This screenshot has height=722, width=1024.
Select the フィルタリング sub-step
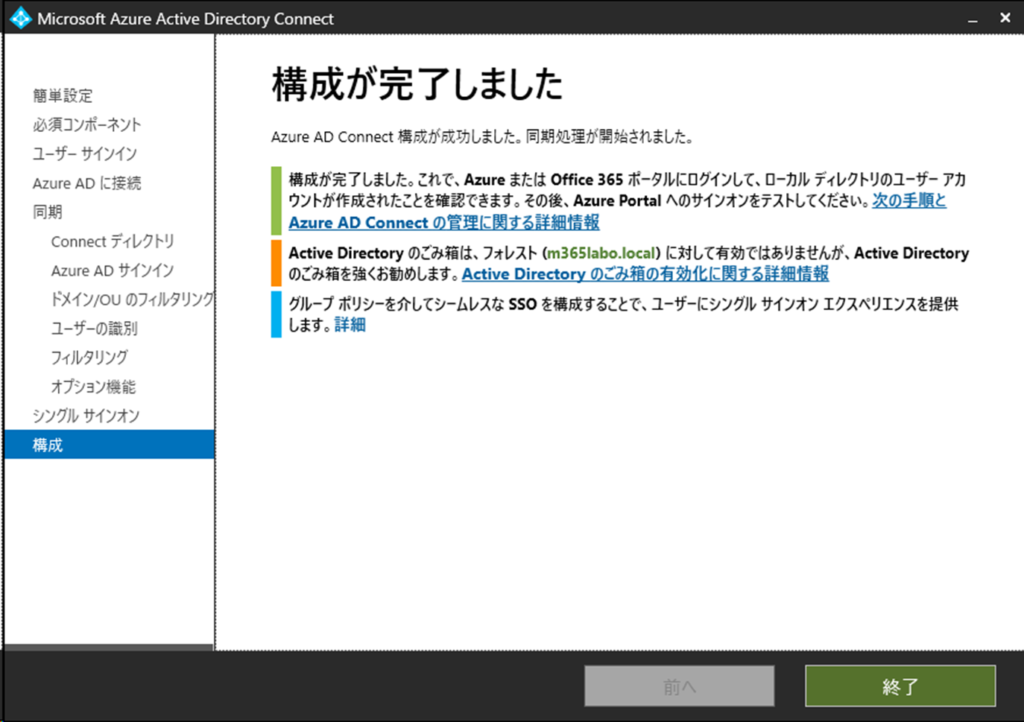click(x=89, y=358)
